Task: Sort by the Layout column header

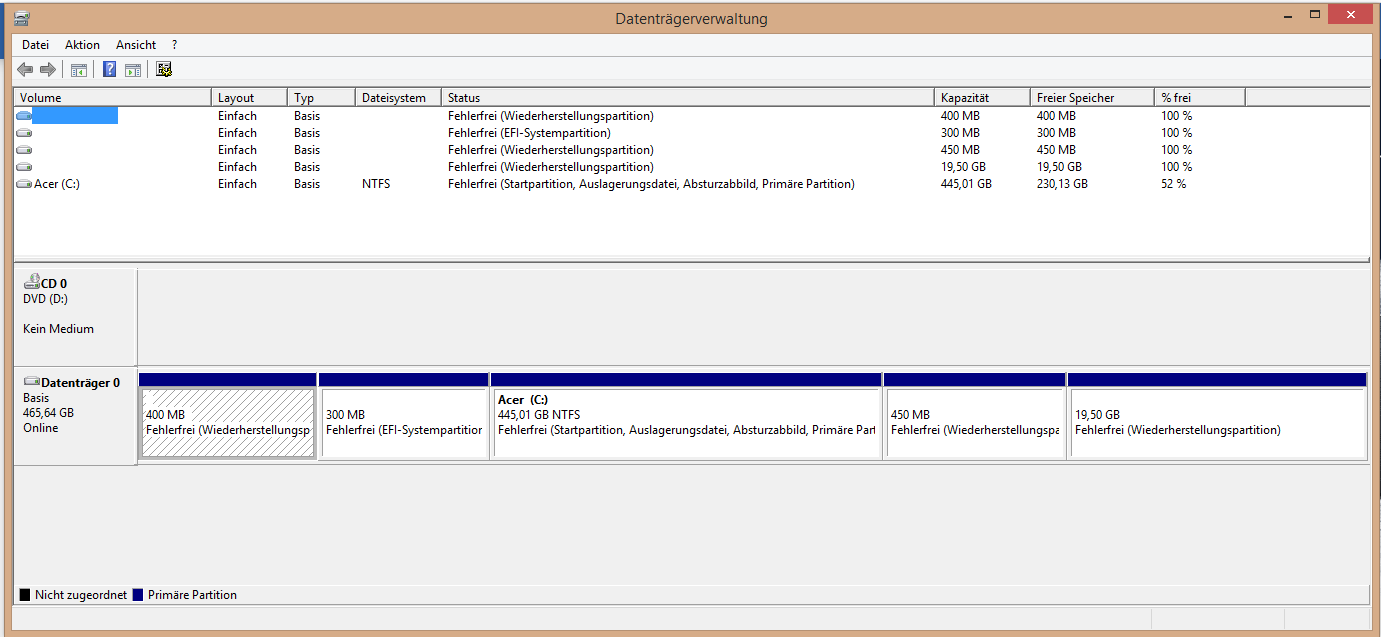Action: [250, 97]
